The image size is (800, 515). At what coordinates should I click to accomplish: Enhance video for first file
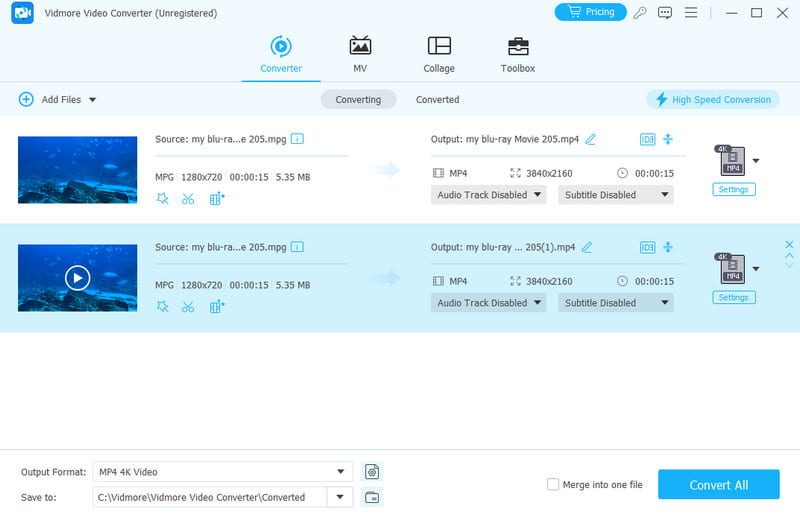[x=217, y=199]
